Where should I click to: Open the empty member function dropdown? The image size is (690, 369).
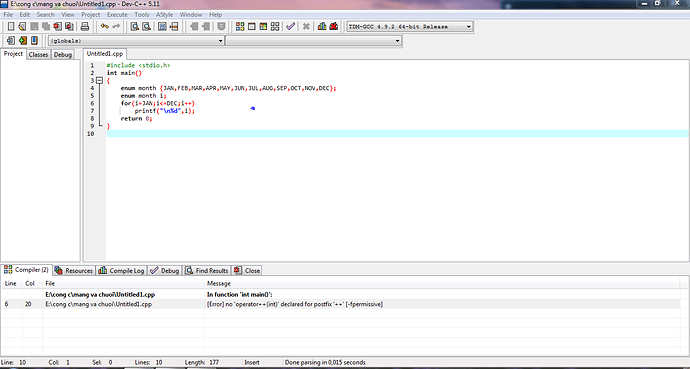pyautogui.click(x=313, y=40)
